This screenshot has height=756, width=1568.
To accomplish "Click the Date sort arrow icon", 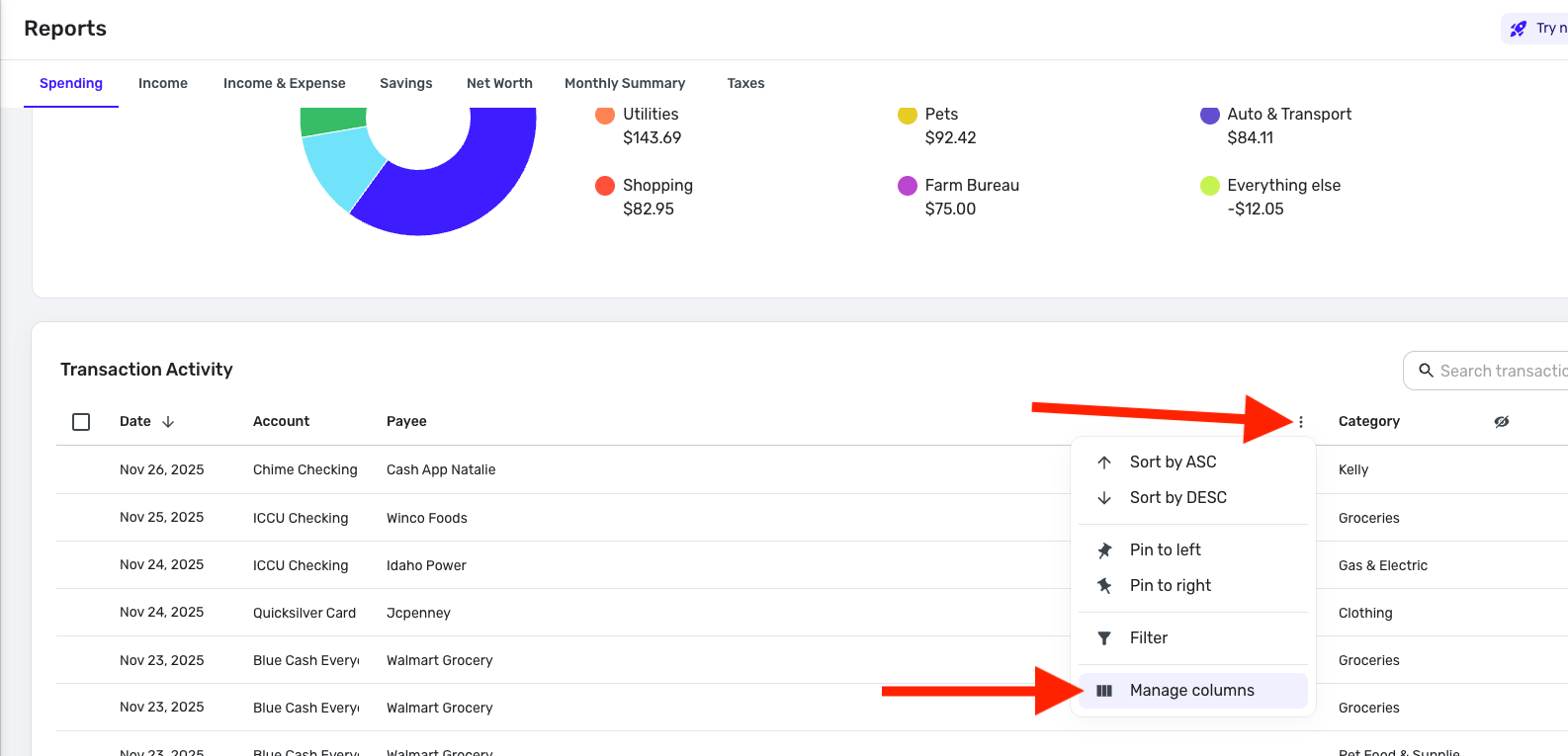I will click(x=168, y=422).
